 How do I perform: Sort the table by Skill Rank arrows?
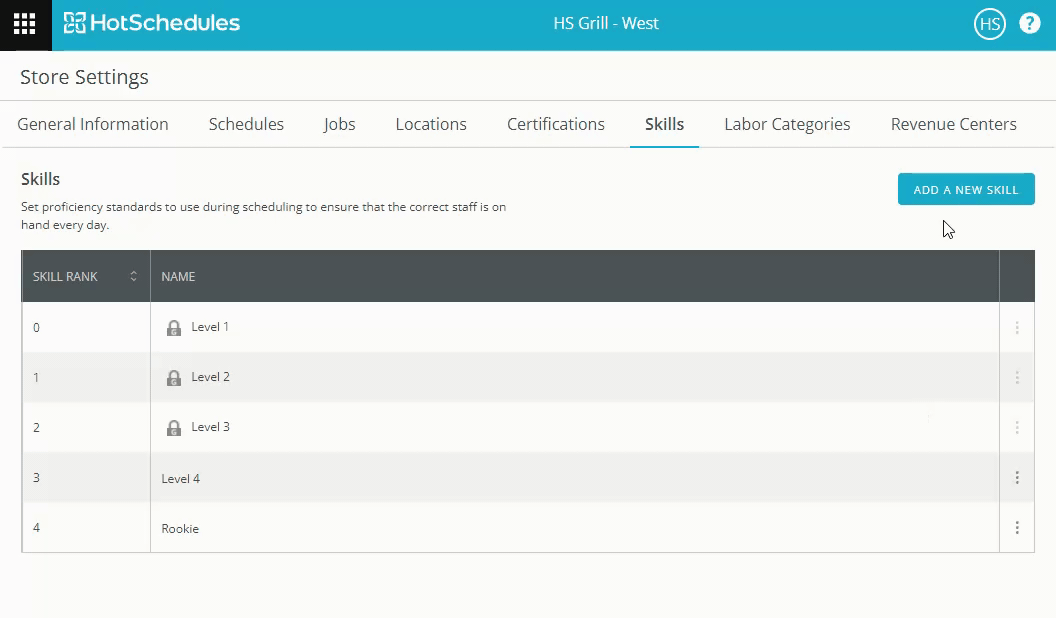pyautogui.click(x=133, y=277)
